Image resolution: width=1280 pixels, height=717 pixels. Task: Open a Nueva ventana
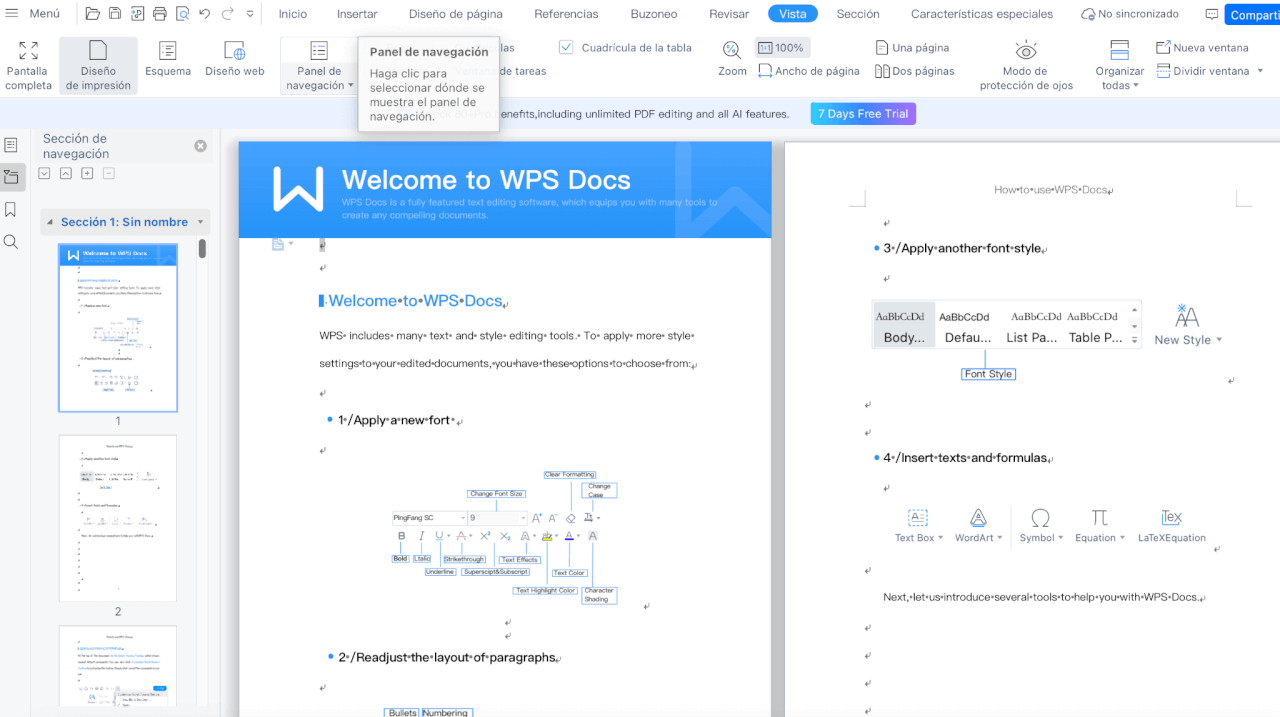click(x=1202, y=47)
